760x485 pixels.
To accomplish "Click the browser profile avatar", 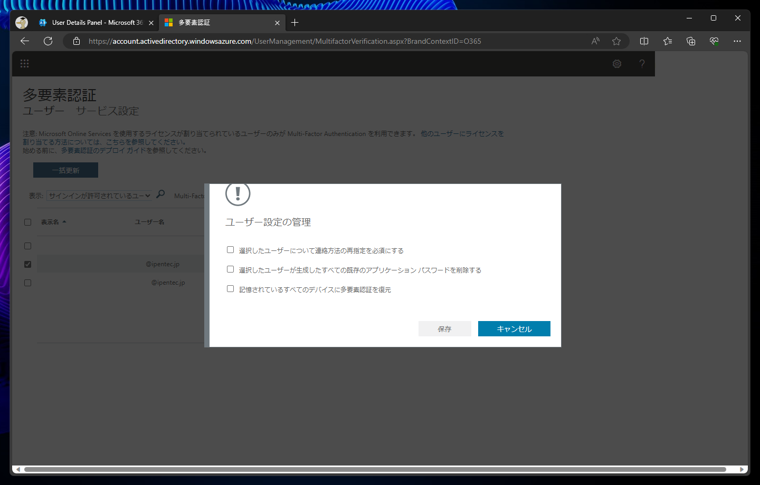I will click(22, 22).
